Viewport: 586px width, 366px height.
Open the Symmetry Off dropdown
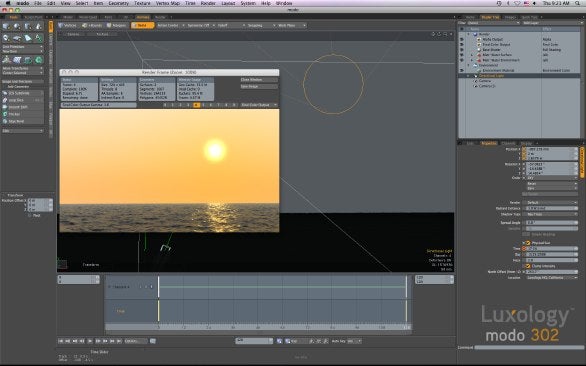[201, 25]
